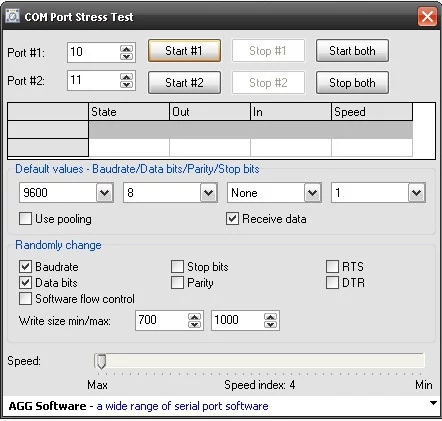442x421 pixels.
Task: Select the State column header
Action: (x=129, y=112)
